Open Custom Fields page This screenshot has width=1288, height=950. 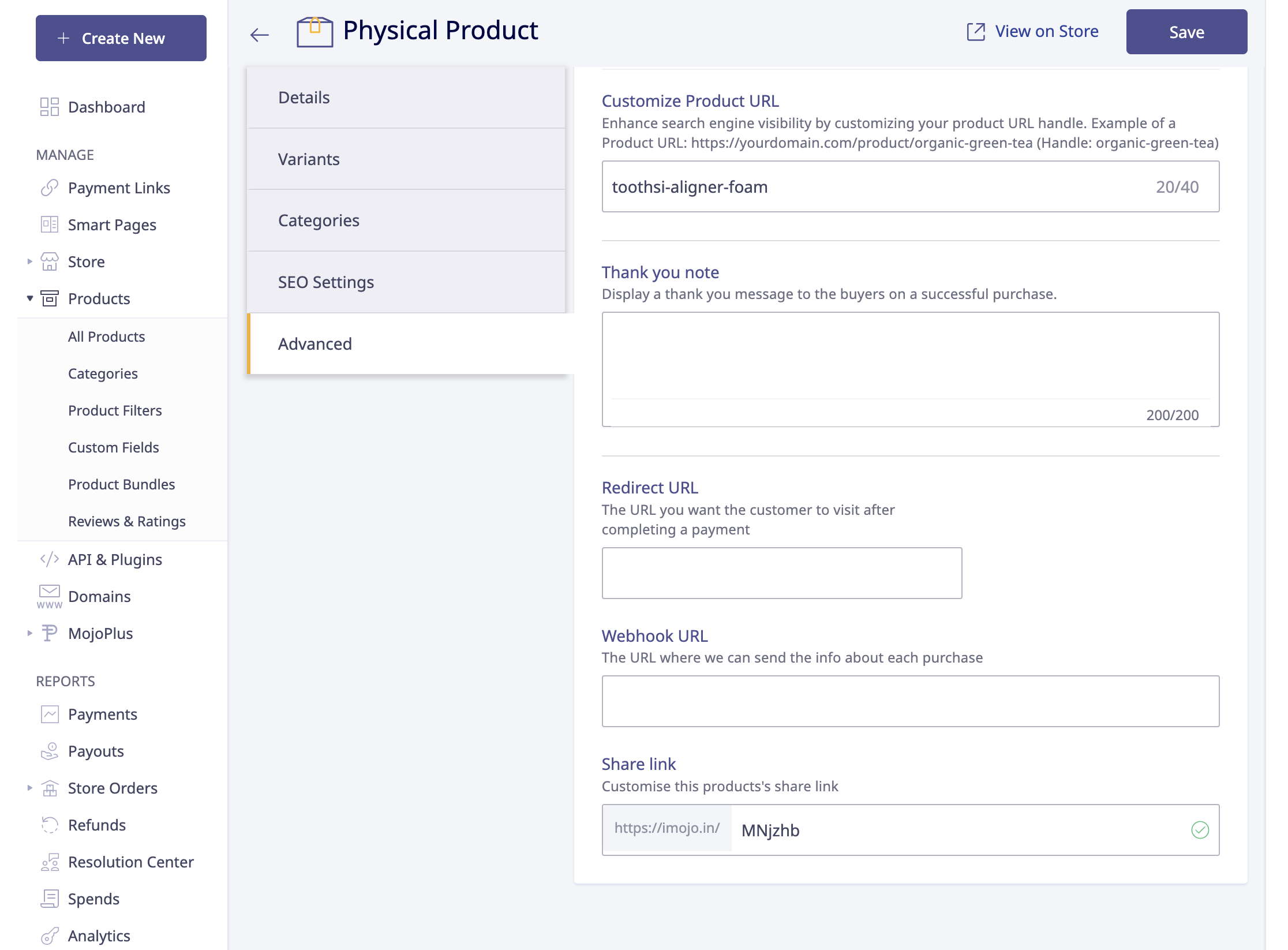(113, 447)
